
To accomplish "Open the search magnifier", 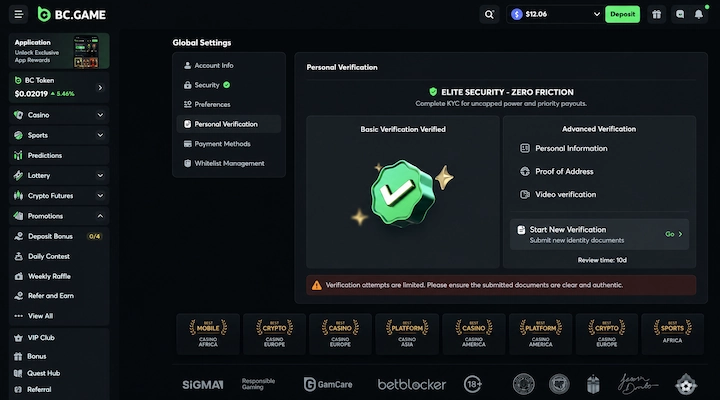I will 489,15.
